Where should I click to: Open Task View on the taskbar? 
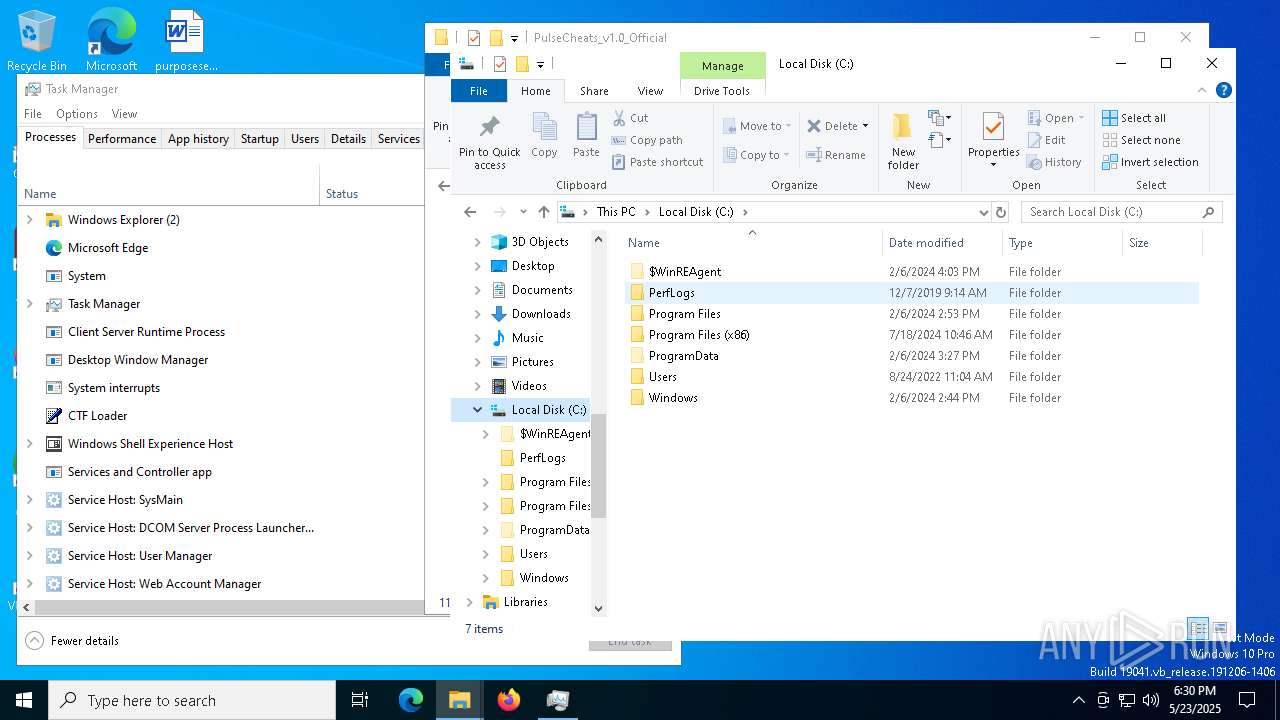[x=360, y=700]
